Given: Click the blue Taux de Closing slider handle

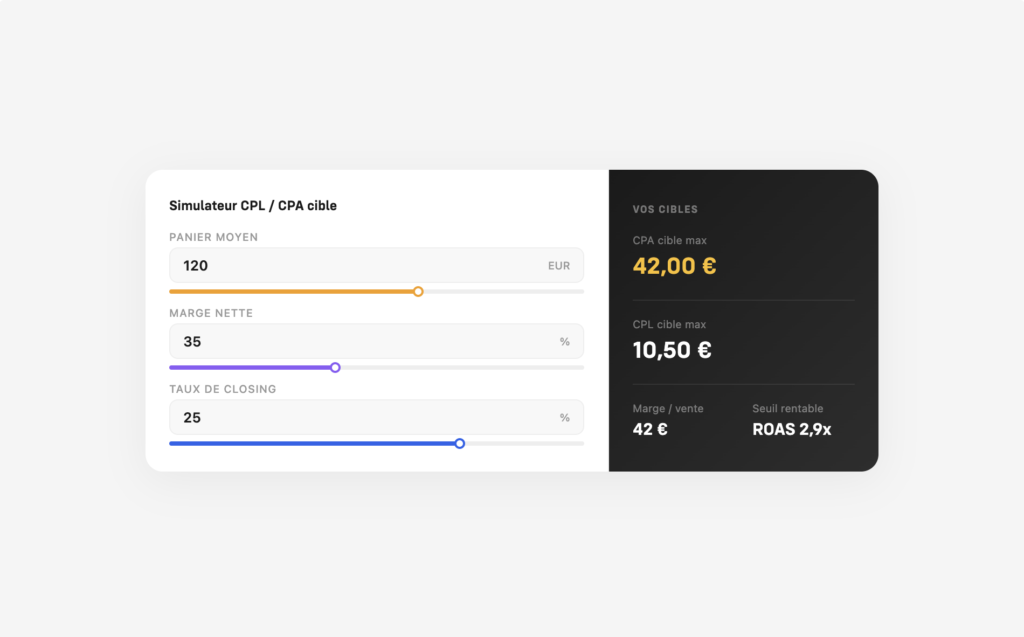Looking at the screenshot, I should [x=460, y=443].
